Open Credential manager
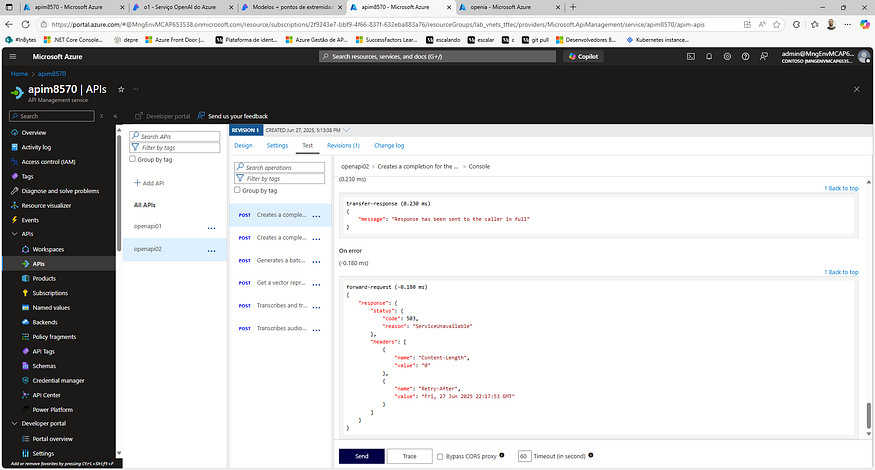This screenshot has width=875, height=470. point(59,380)
